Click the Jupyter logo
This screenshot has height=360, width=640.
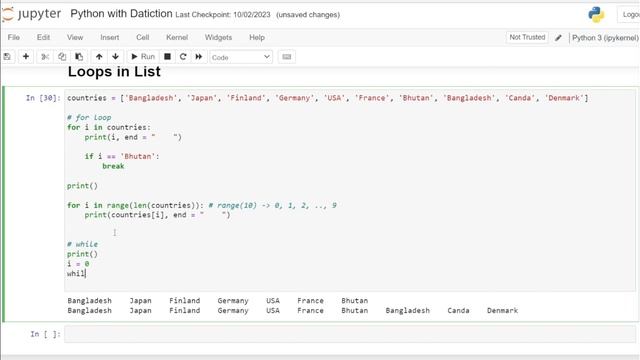point(31,14)
